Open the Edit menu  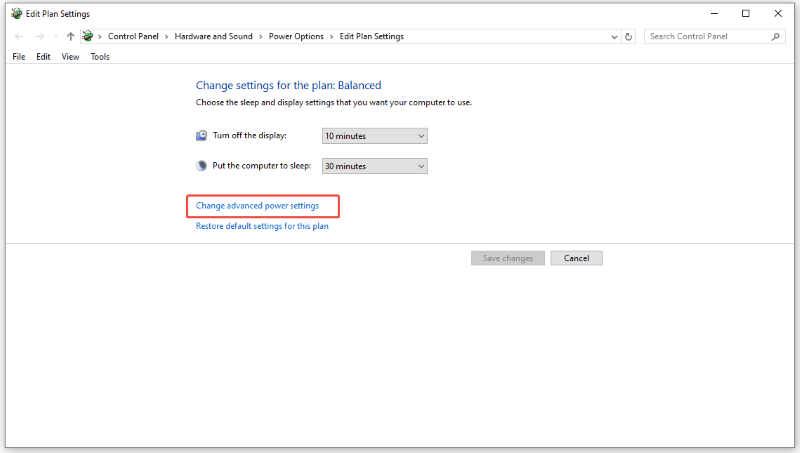(x=43, y=57)
